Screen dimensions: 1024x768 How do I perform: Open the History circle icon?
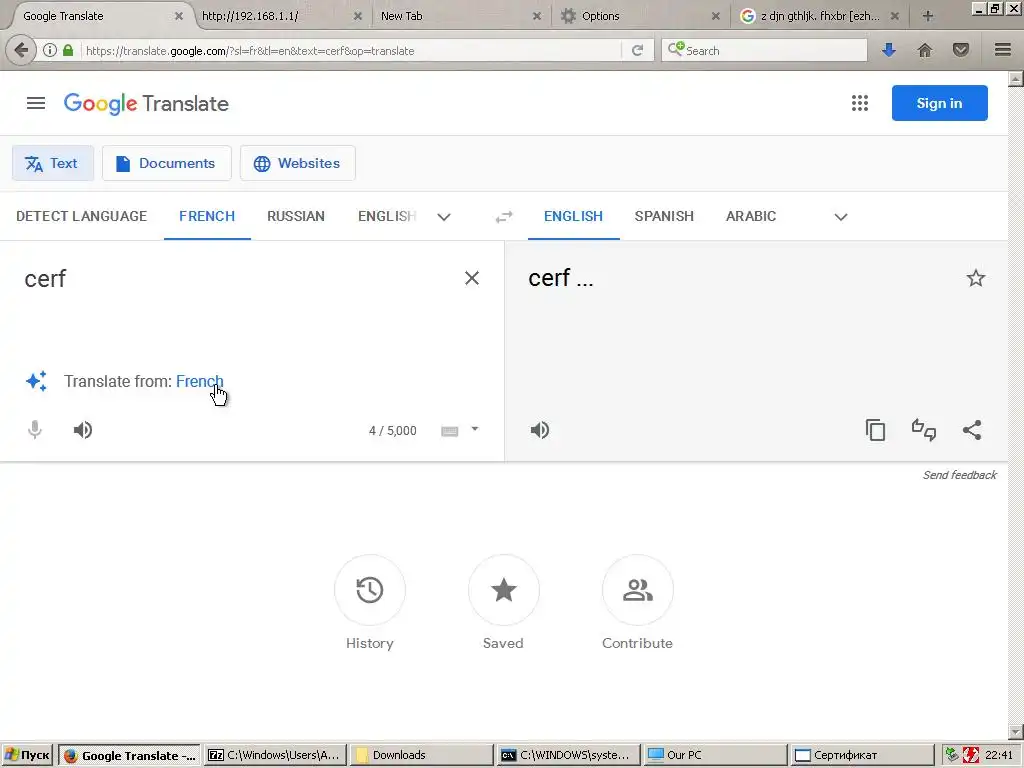point(370,590)
